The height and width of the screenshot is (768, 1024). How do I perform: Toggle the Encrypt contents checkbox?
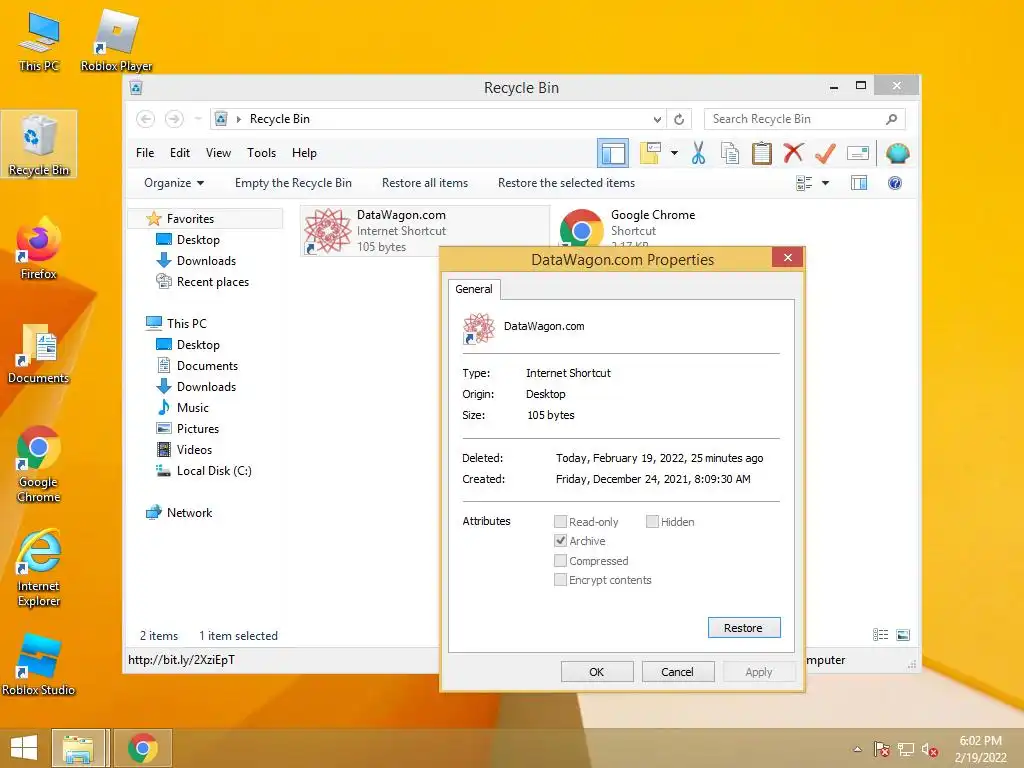coord(560,580)
